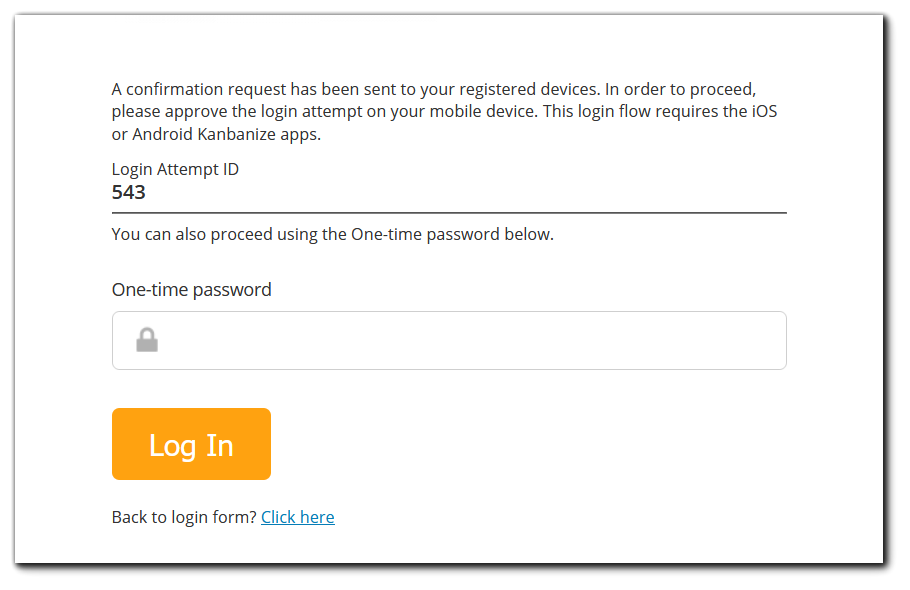Click the phrase 'mobile device' in paragraph
Image resolution: width=910 pixels, height=590 pixels.
pos(482,111)
